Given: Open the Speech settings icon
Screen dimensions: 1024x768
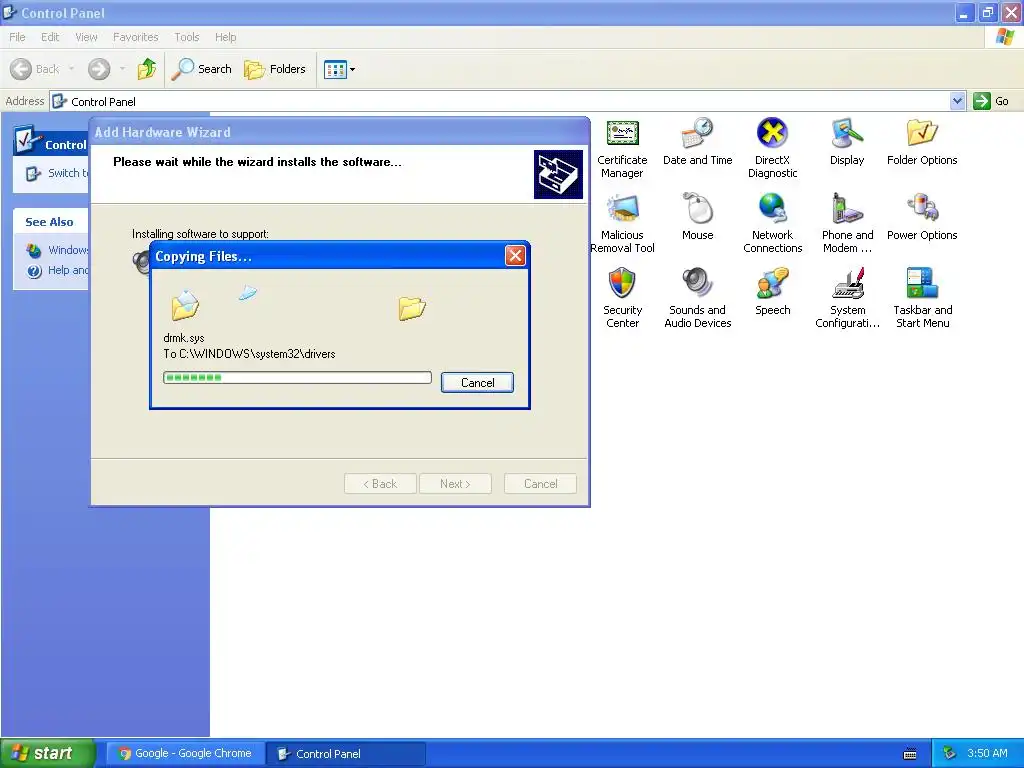Looking at the screenshot, I should (x=772, y=293).
